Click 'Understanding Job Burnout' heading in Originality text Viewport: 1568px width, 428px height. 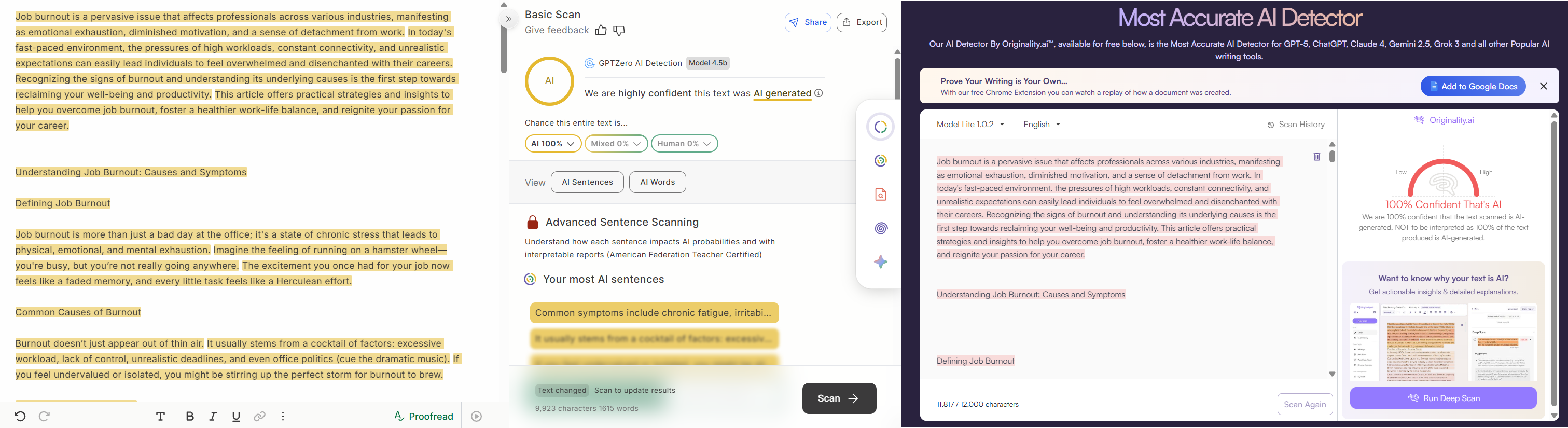(1031, 295)
